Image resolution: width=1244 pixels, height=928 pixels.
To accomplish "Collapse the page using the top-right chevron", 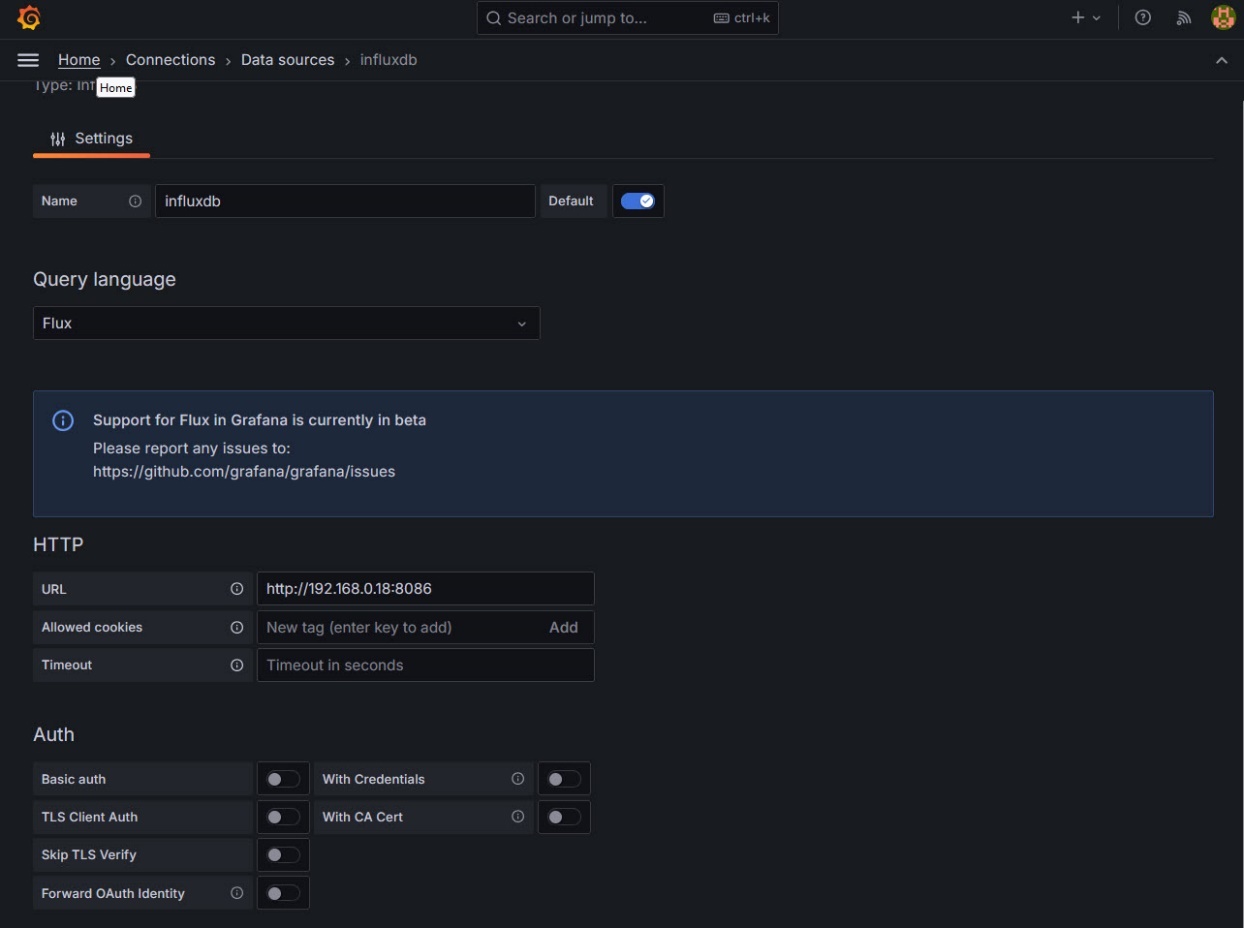I will pos(1221,59).
